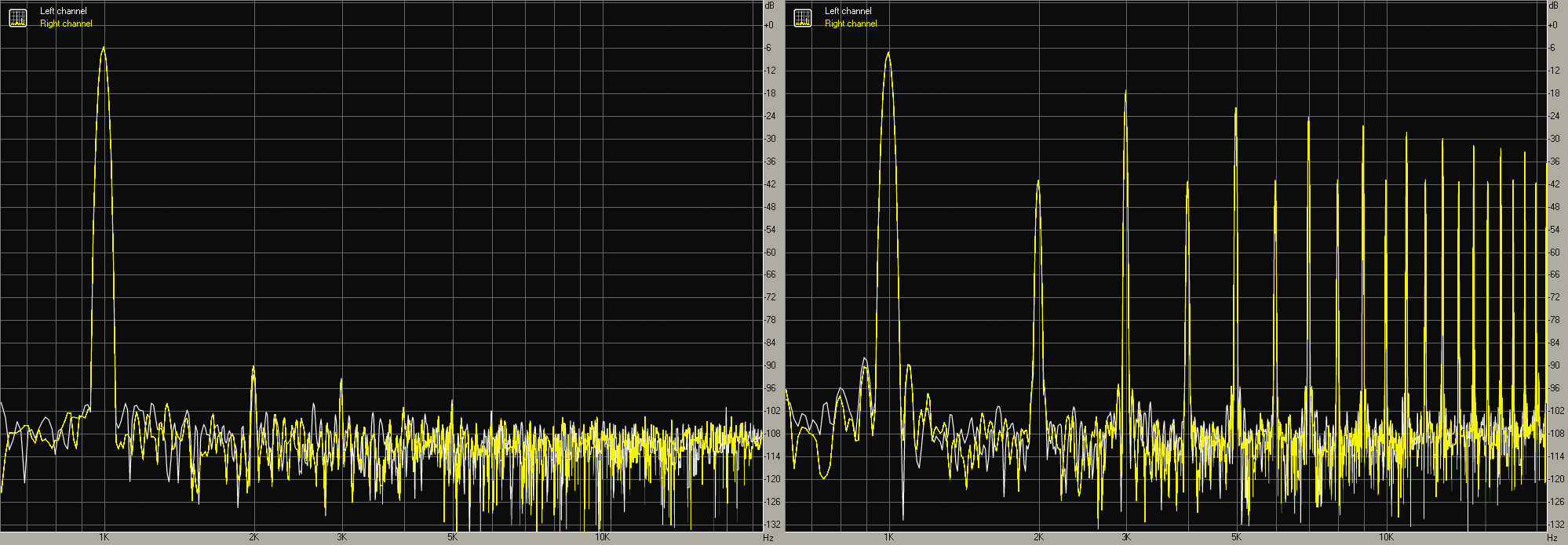Click the -90 dB label on the left graph's scale

[x=770, y=365]
